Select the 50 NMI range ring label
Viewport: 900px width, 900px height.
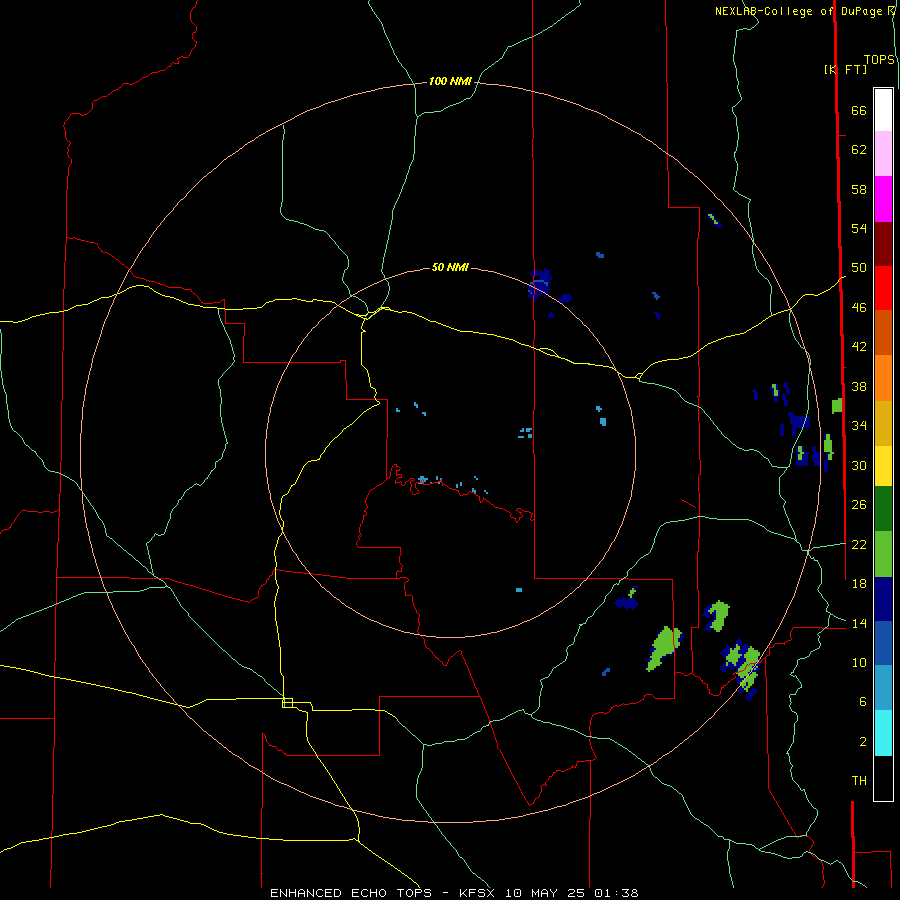click(x=450, y=267)
